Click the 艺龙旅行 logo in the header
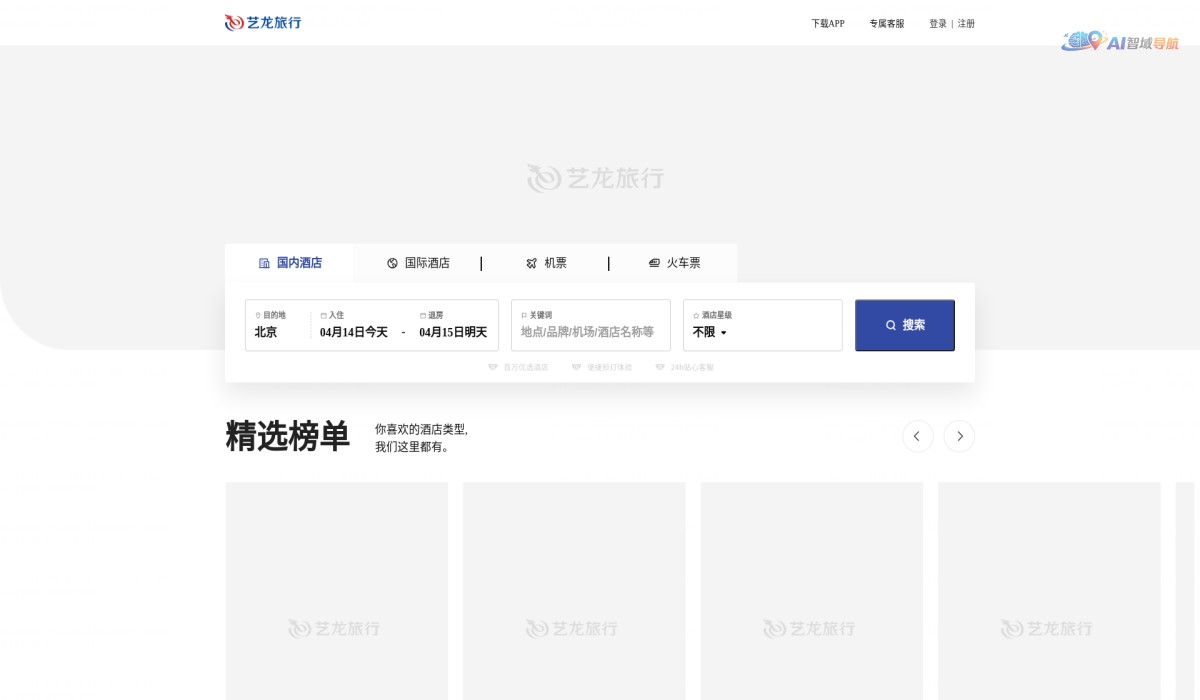 tap(262, 22)
